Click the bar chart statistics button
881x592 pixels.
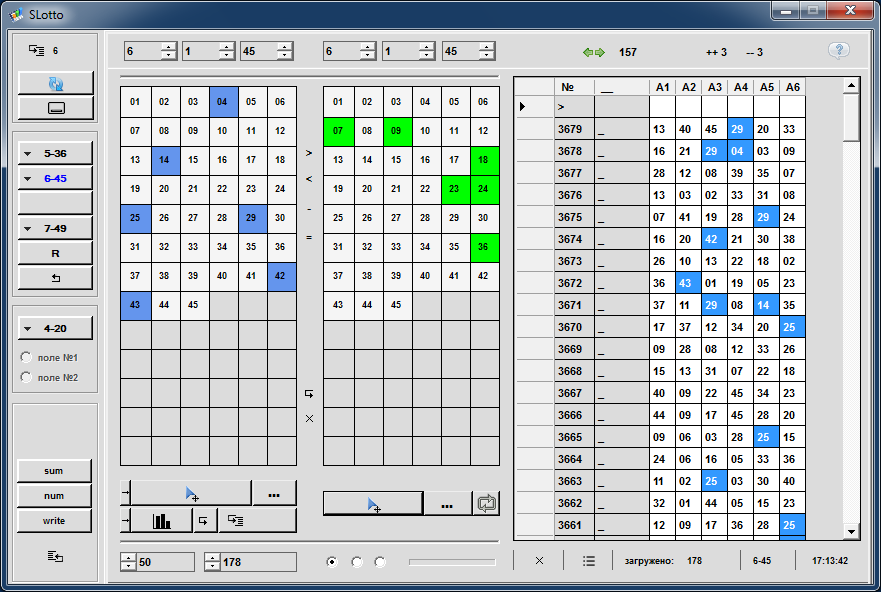[x=161, y=520]
